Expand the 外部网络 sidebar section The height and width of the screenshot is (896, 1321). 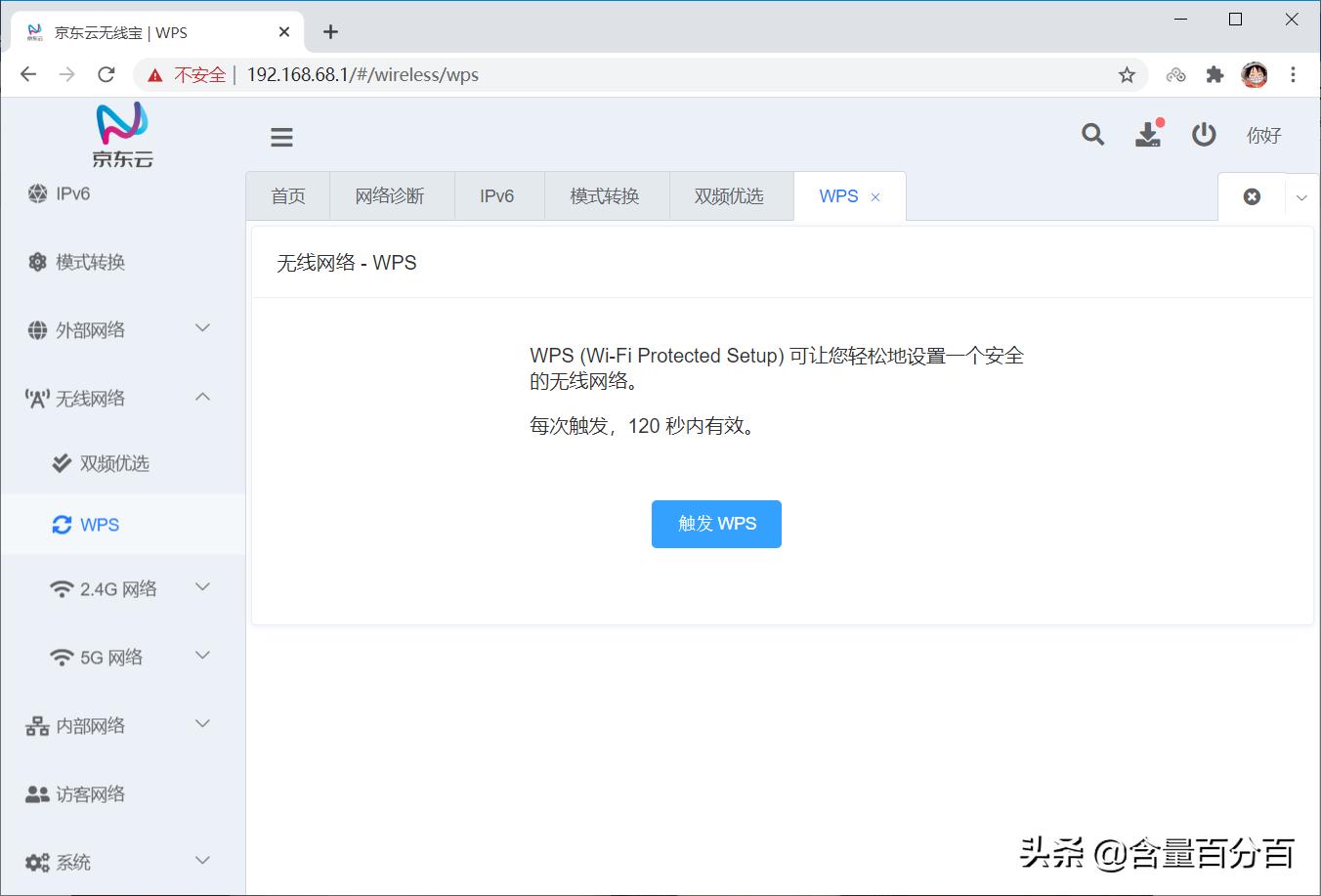(x=94, y=330)
